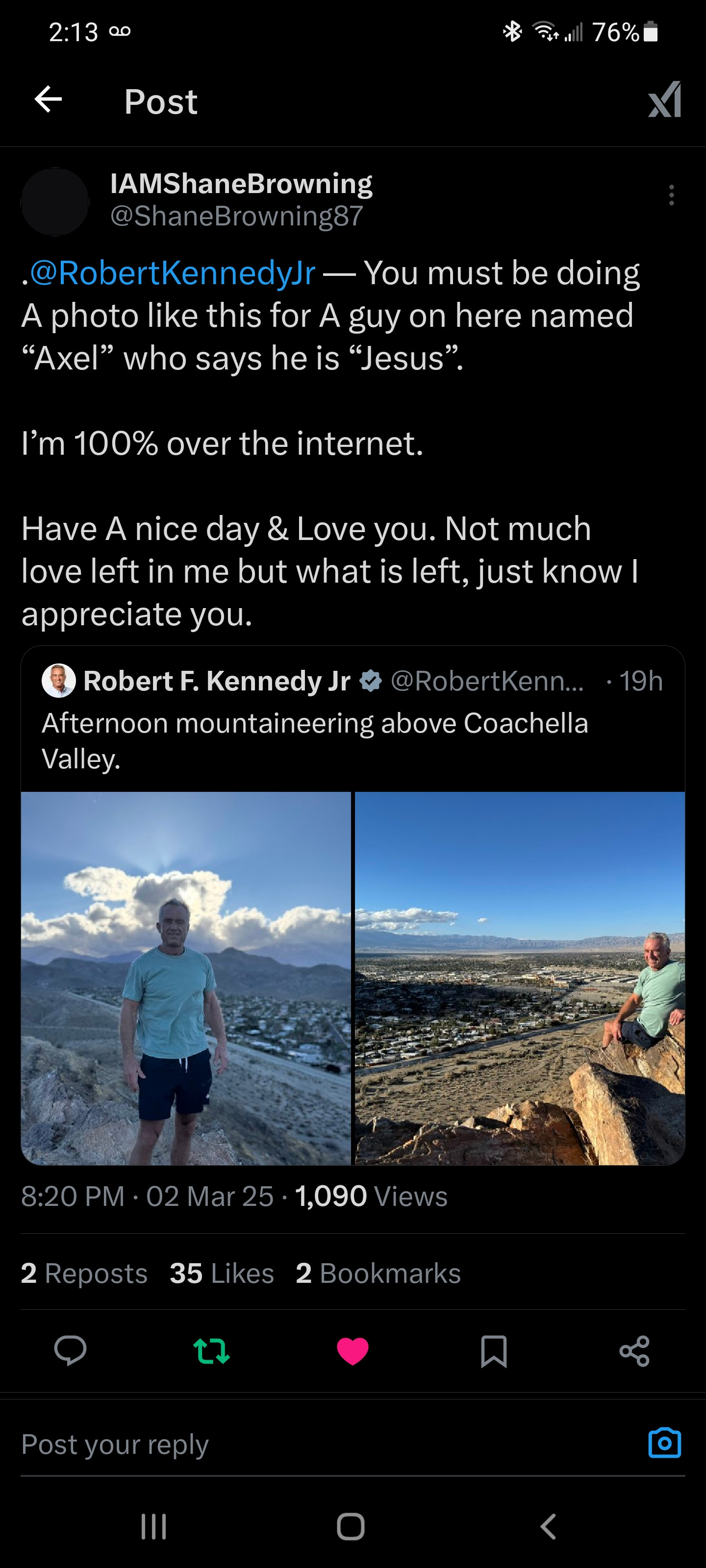This screenshot has height=1568, width=706.
Task: Attach a photo with the camera icon
Action: click(x=664, y=1443)
